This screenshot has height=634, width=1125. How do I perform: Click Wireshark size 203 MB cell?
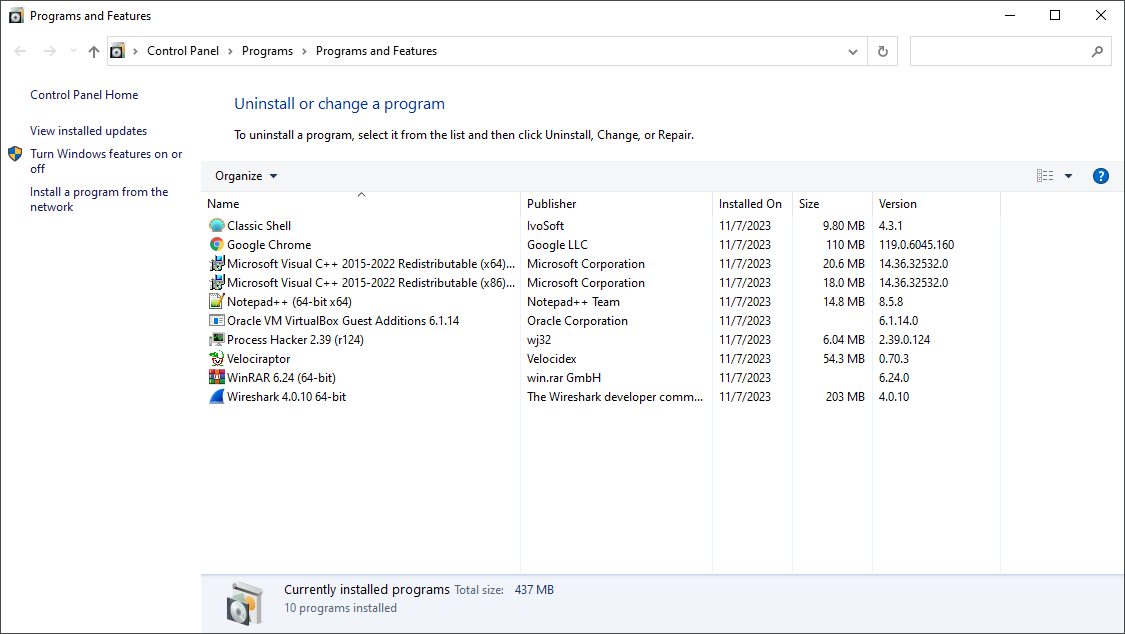[845, 397]
